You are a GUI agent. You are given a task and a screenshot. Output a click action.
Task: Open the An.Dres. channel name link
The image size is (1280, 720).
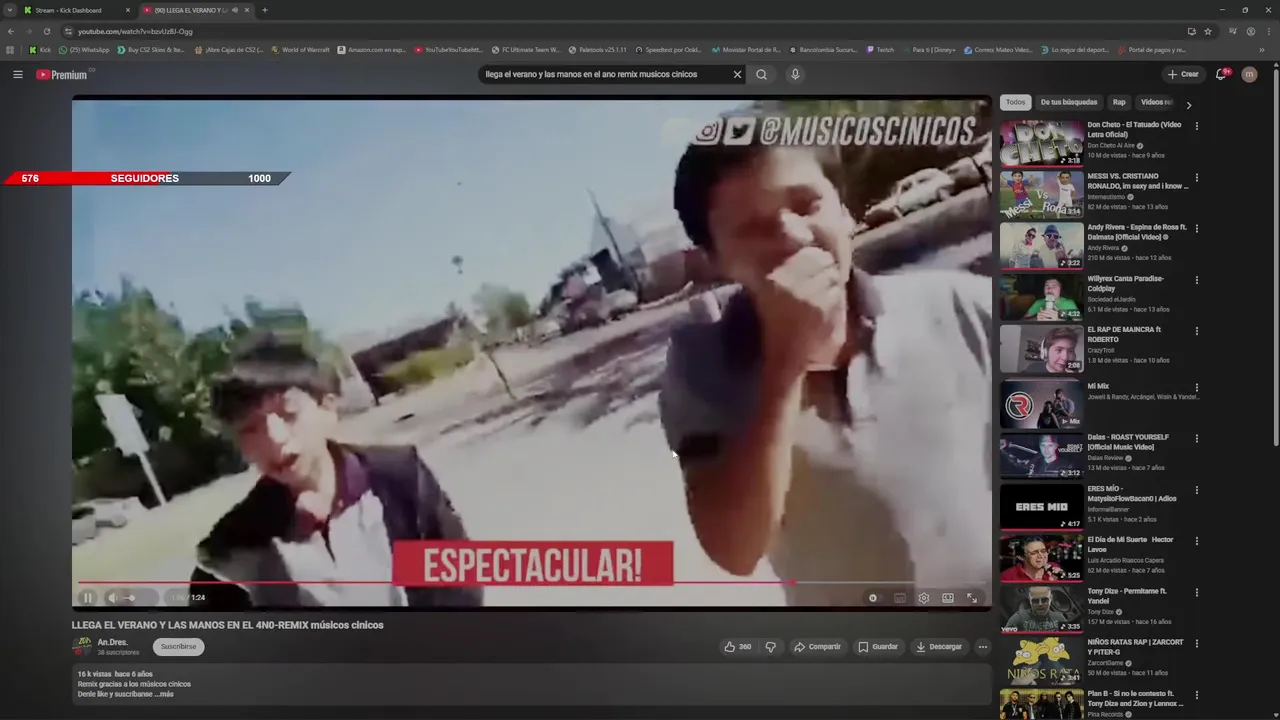click(112, 642)
